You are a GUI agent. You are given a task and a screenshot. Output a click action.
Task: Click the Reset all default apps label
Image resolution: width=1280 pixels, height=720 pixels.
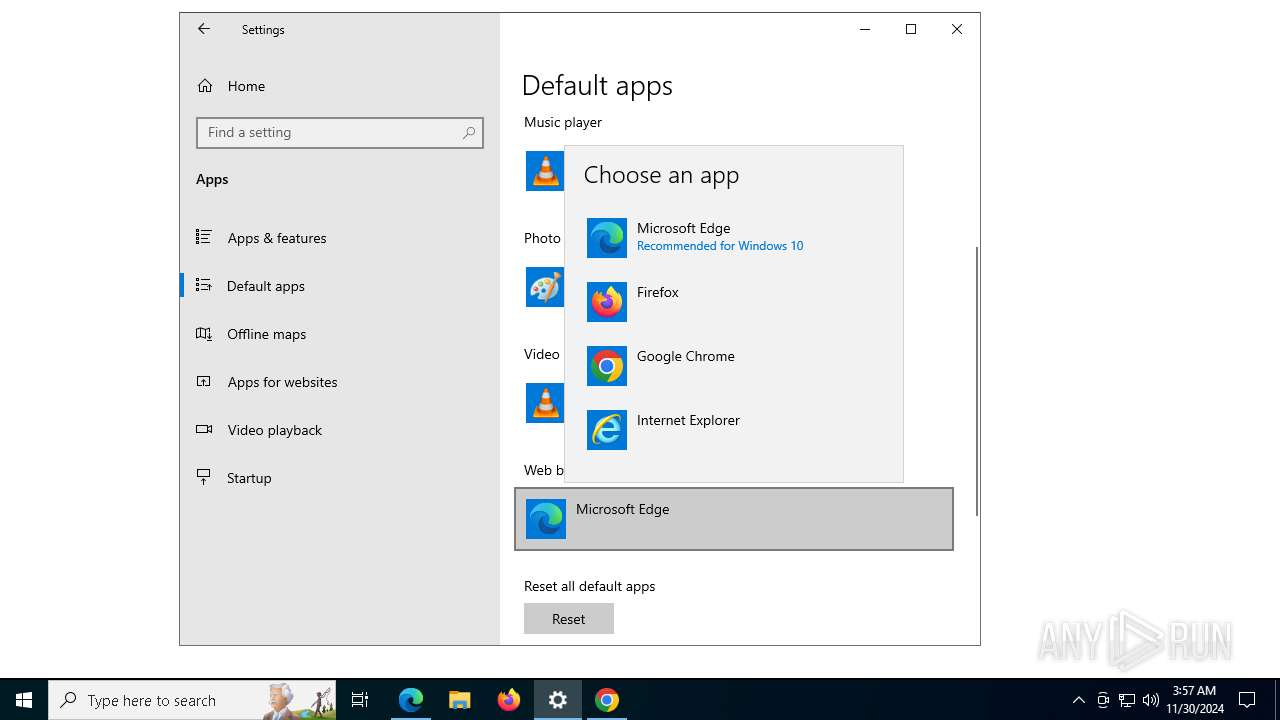click(589, 586)
